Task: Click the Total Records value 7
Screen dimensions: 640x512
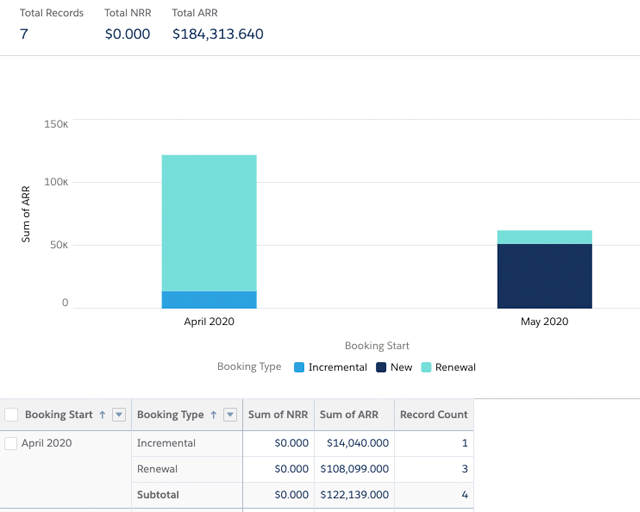Action: pyautogui.click(x=24, y=35)
